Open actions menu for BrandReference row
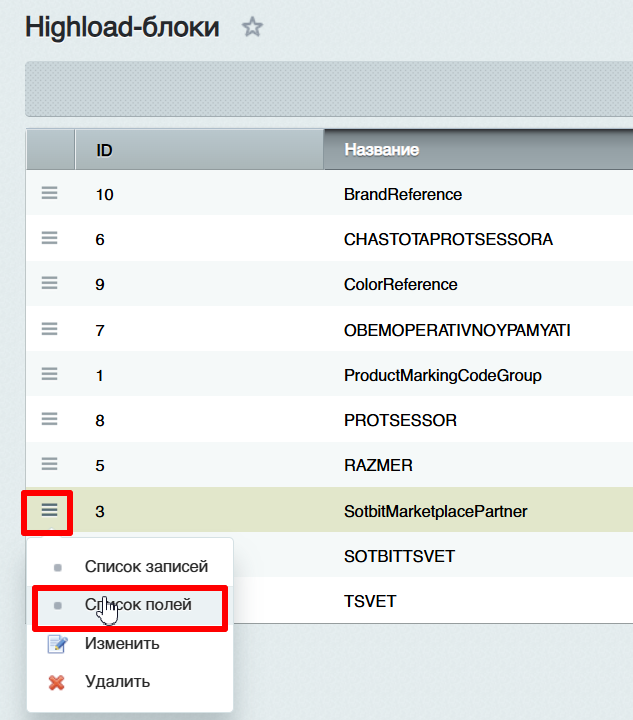This screenshot has height=720, width=633. (x=49, y=194)
